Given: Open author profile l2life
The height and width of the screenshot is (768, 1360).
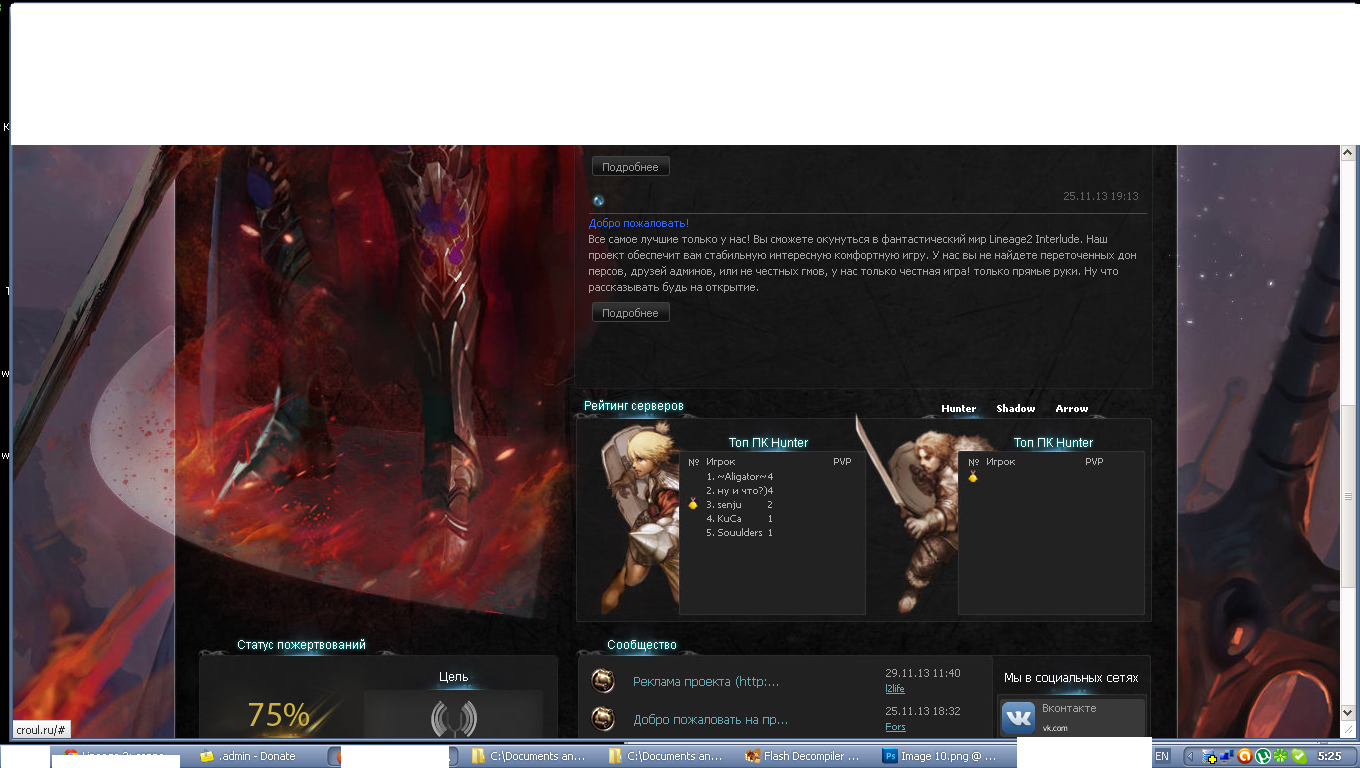Looking at the screenshot, I should pos(895,689).
